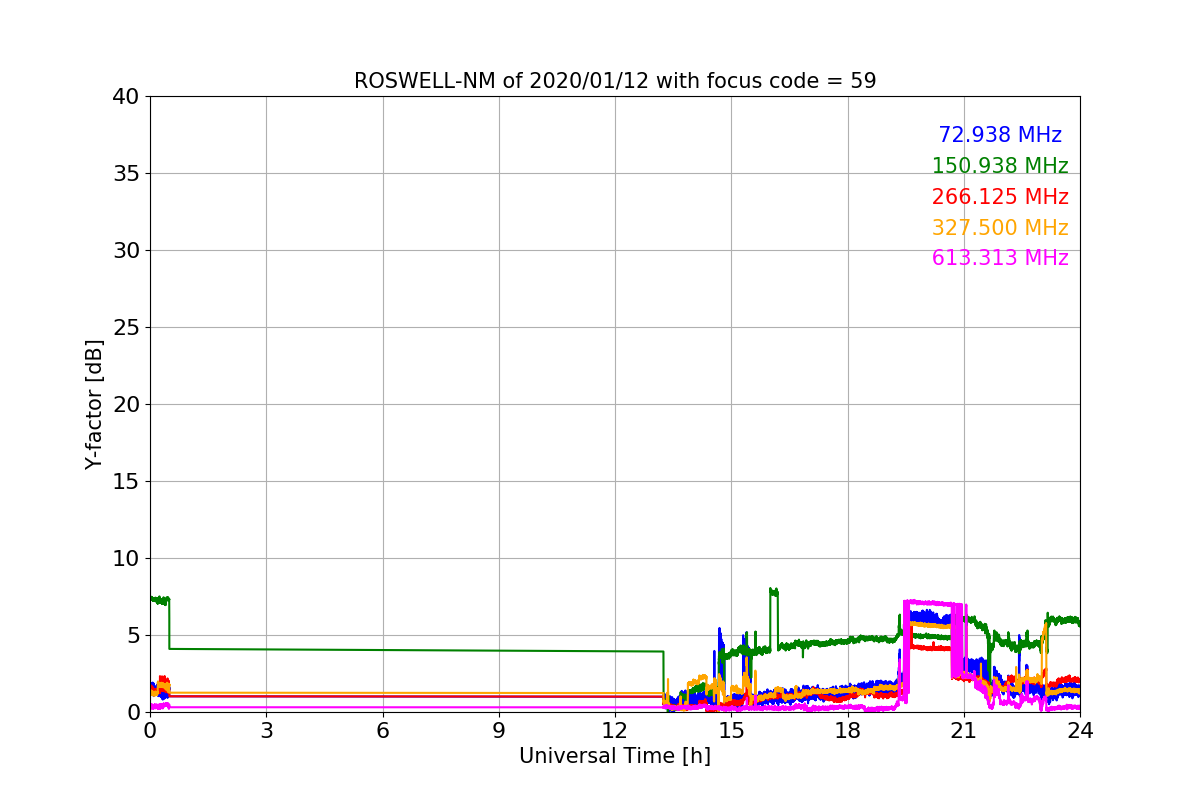Viewport: 1200px width, 800px height.
Task: Click x-axis tick label 21
Action: click(x=964, y=730)
